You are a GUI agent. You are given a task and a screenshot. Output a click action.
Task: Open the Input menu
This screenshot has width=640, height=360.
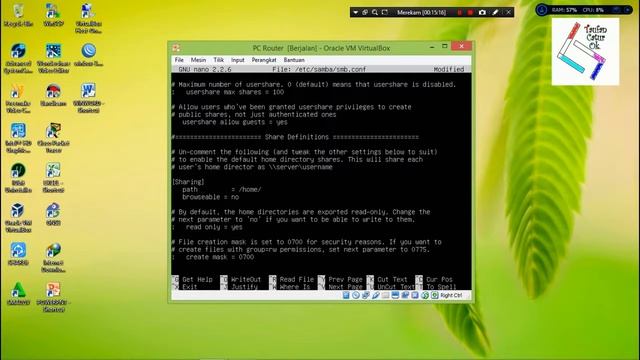[238, 60]
